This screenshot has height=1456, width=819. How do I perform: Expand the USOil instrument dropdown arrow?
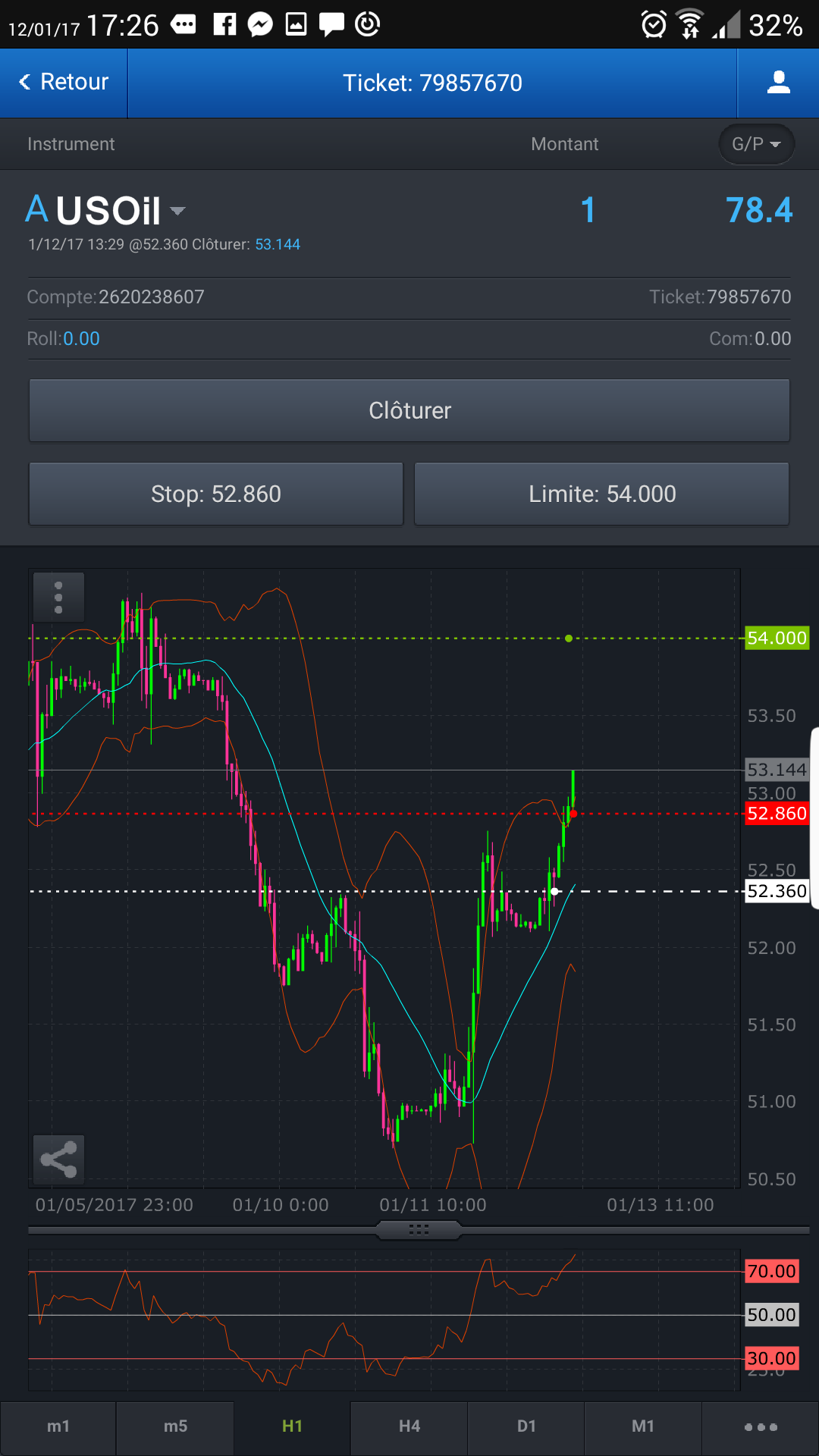tap(177, 211)
